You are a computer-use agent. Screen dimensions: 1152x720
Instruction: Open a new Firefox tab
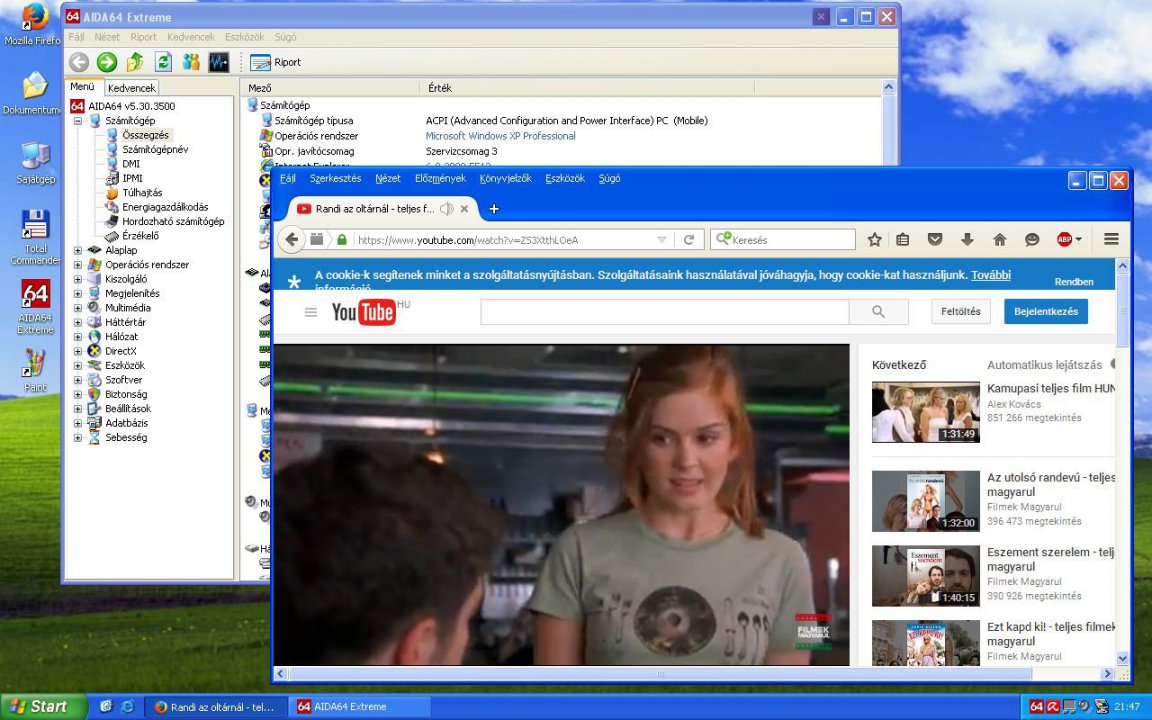494,209
